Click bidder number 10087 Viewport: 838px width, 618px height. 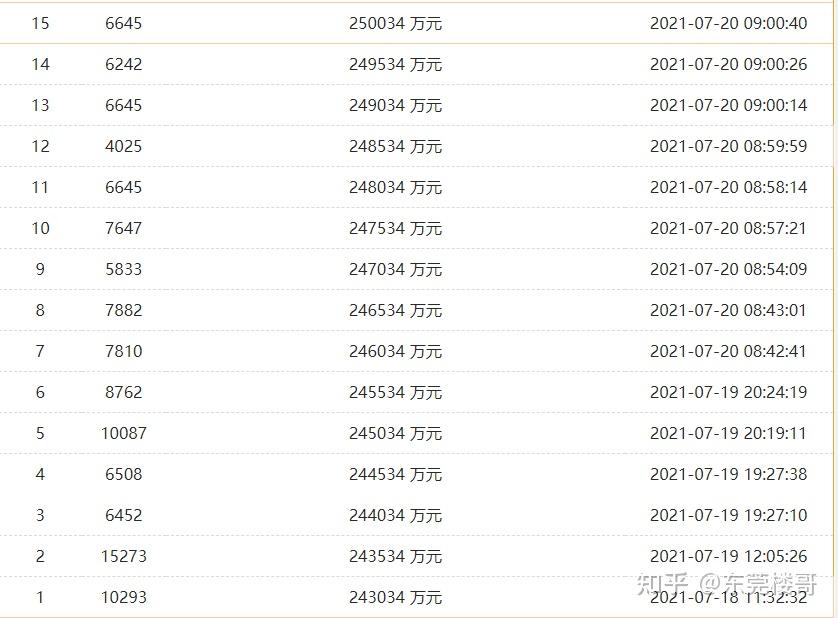[123, 433]
